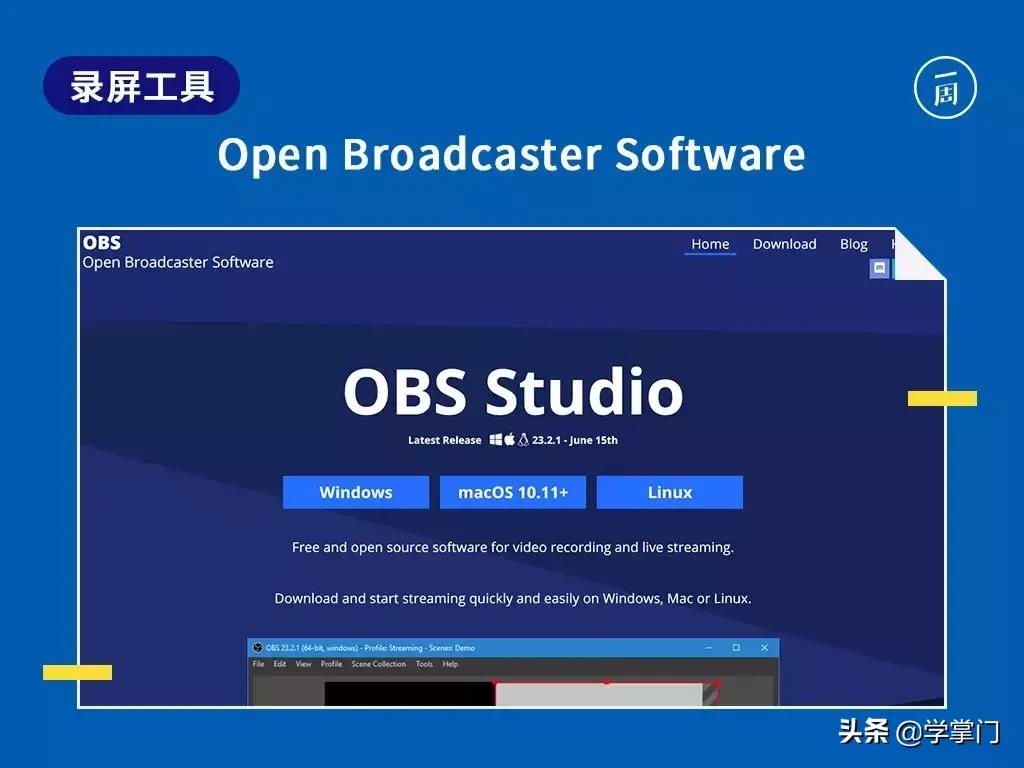The image size is (1024, 768).
Task: Maximize the OBS 23.2.1 window
Action: pos(736,648)
